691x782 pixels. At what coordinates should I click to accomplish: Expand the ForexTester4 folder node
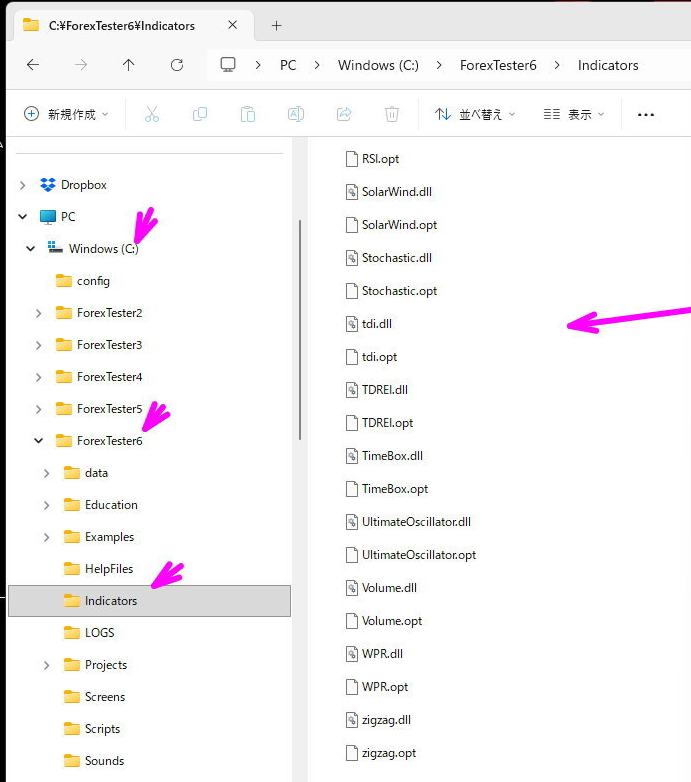38,377
